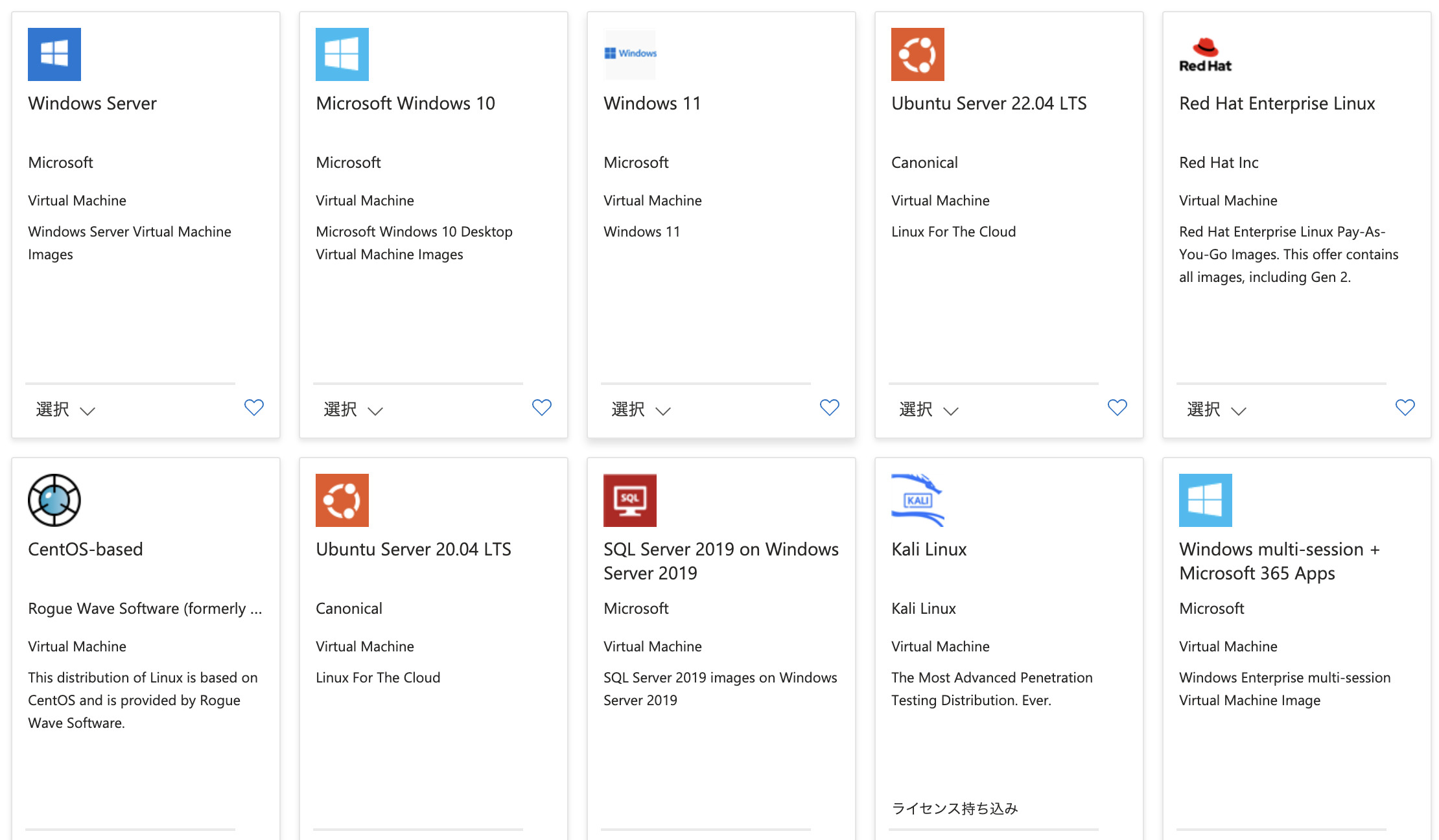Favorite Windows 11 with the heart icon
Image resolution: width=1439 pixels, height=840 pixels.
[830, 408]
